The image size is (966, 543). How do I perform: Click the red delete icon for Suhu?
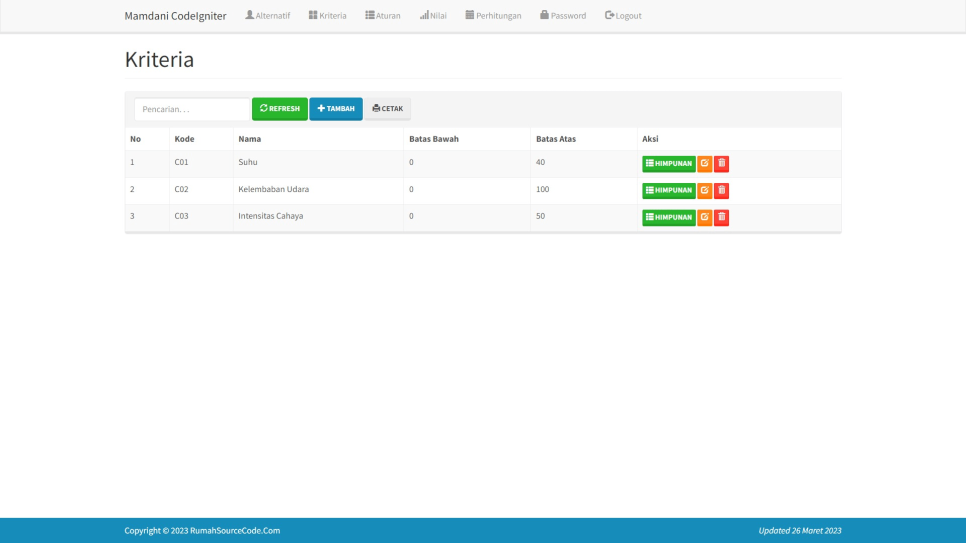click(721, 164)
